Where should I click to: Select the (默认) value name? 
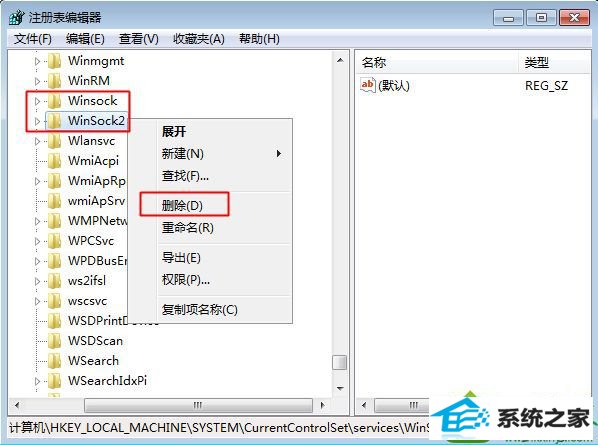pos(394,86)
